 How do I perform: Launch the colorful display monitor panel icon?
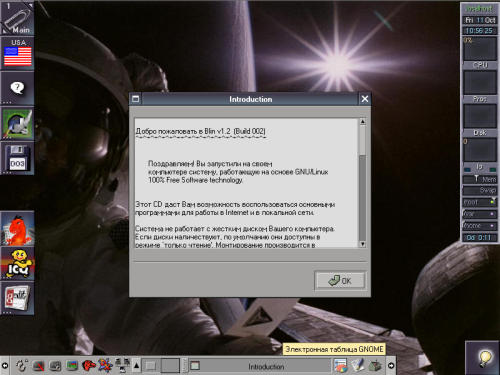click(72, 366)
